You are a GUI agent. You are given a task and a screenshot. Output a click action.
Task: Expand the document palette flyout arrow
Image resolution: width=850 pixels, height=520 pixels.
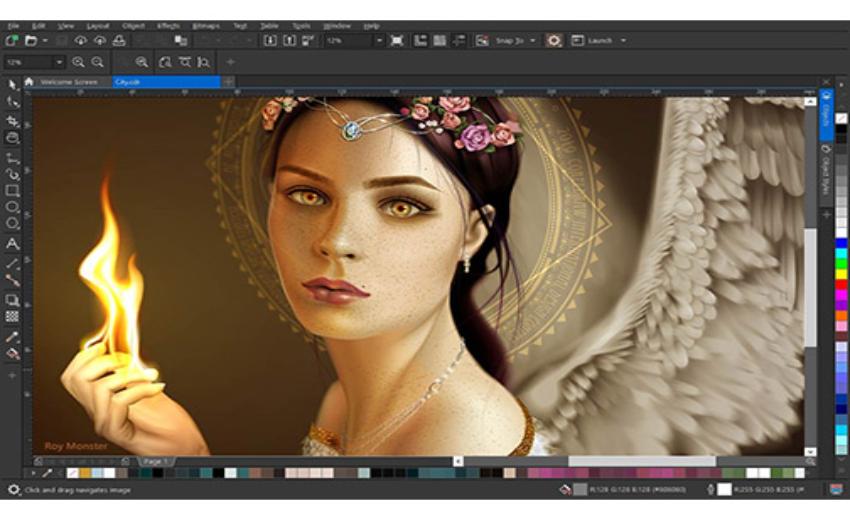(x=33, y=473)
